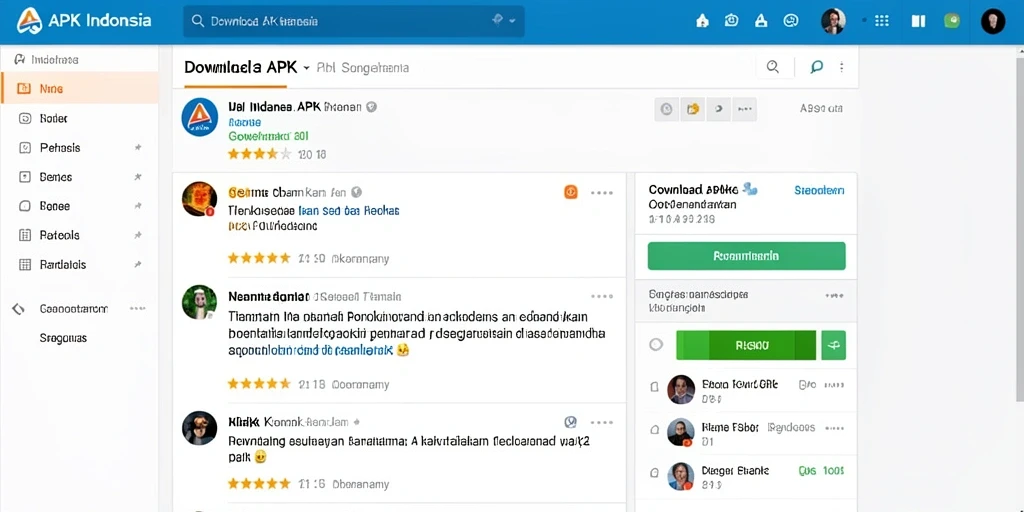This screenshot has width=1024, height=512.
Task: Click the green RIsioo button
Action: tap(746, 345)
